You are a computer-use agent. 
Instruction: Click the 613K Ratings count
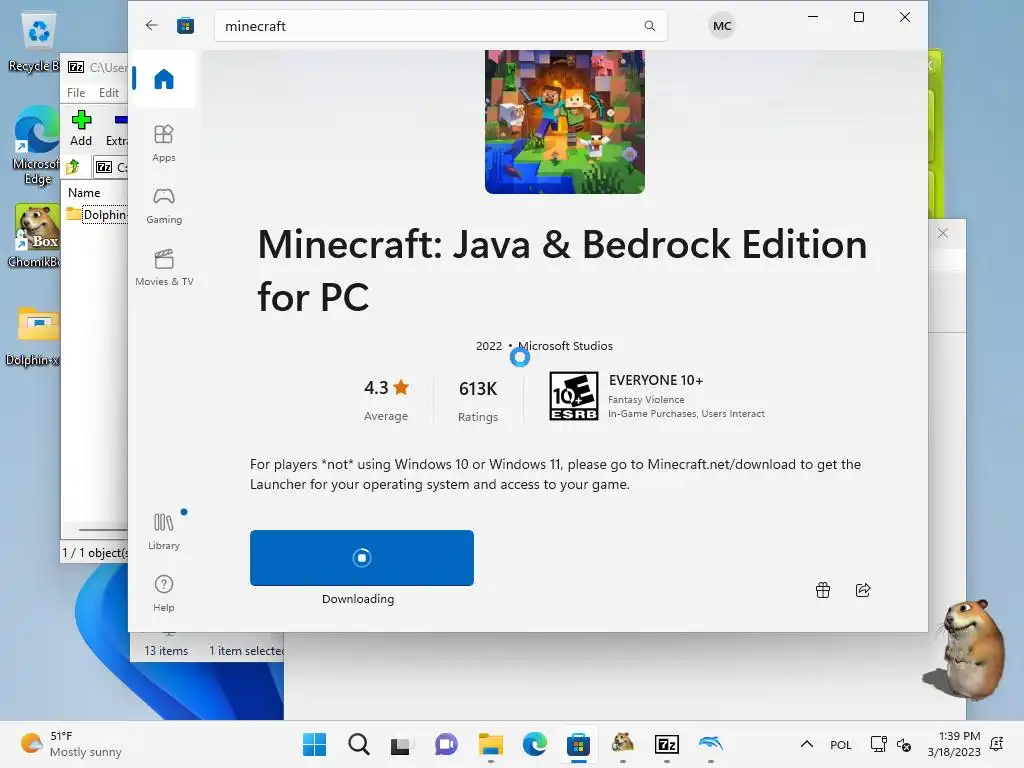point(478,400)
